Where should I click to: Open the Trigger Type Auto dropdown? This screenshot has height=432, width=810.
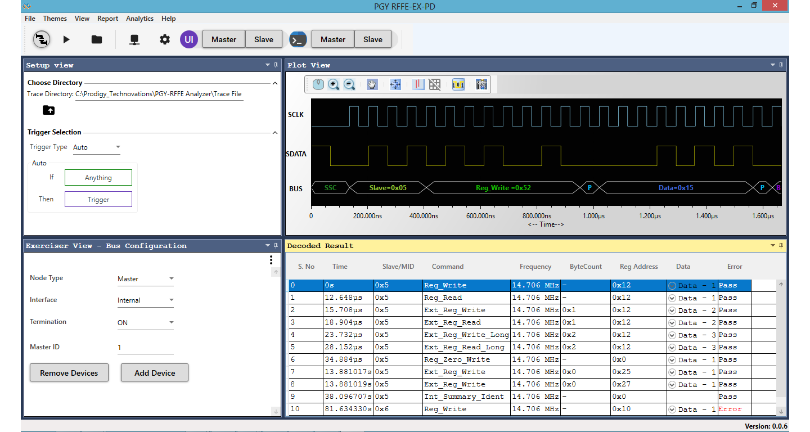(97, 147)
